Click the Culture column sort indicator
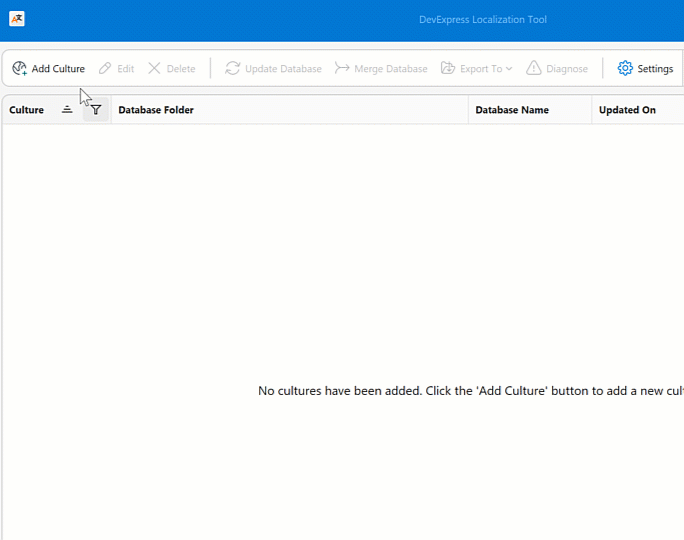The width and height of the screenshot is (684, 540). 67,109
